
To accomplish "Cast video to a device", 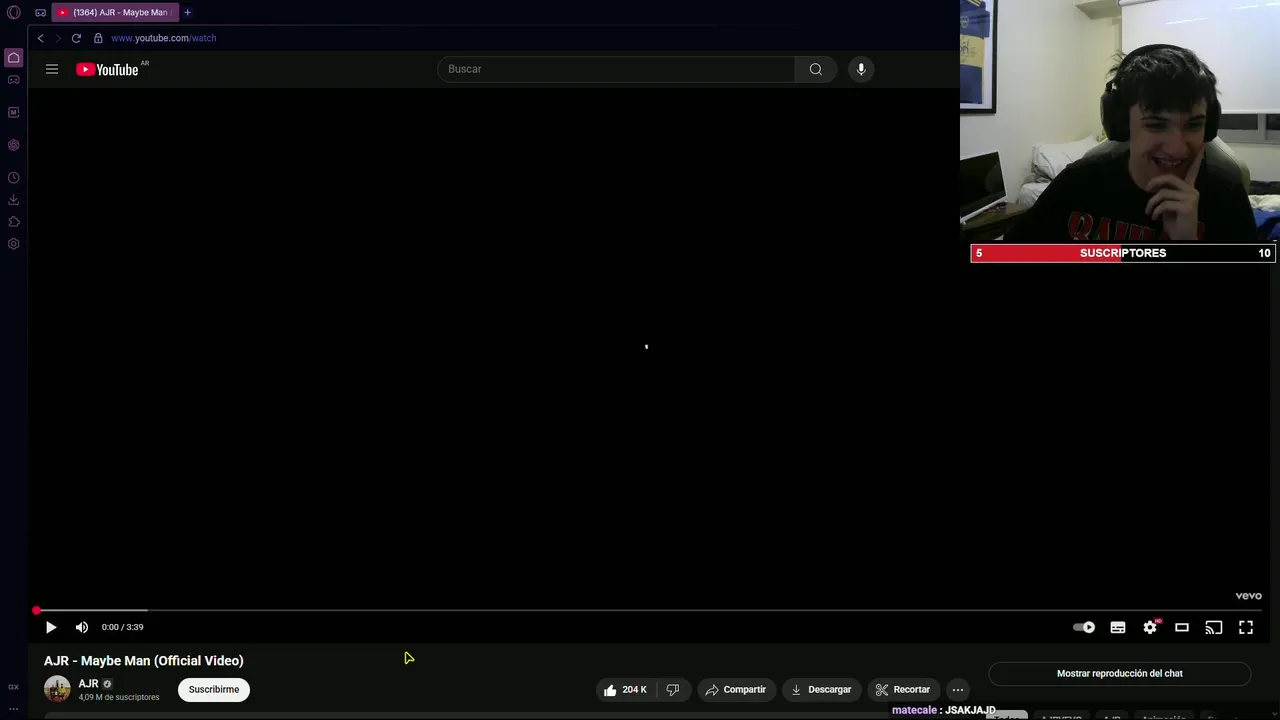I will (x=1214, y=627).
